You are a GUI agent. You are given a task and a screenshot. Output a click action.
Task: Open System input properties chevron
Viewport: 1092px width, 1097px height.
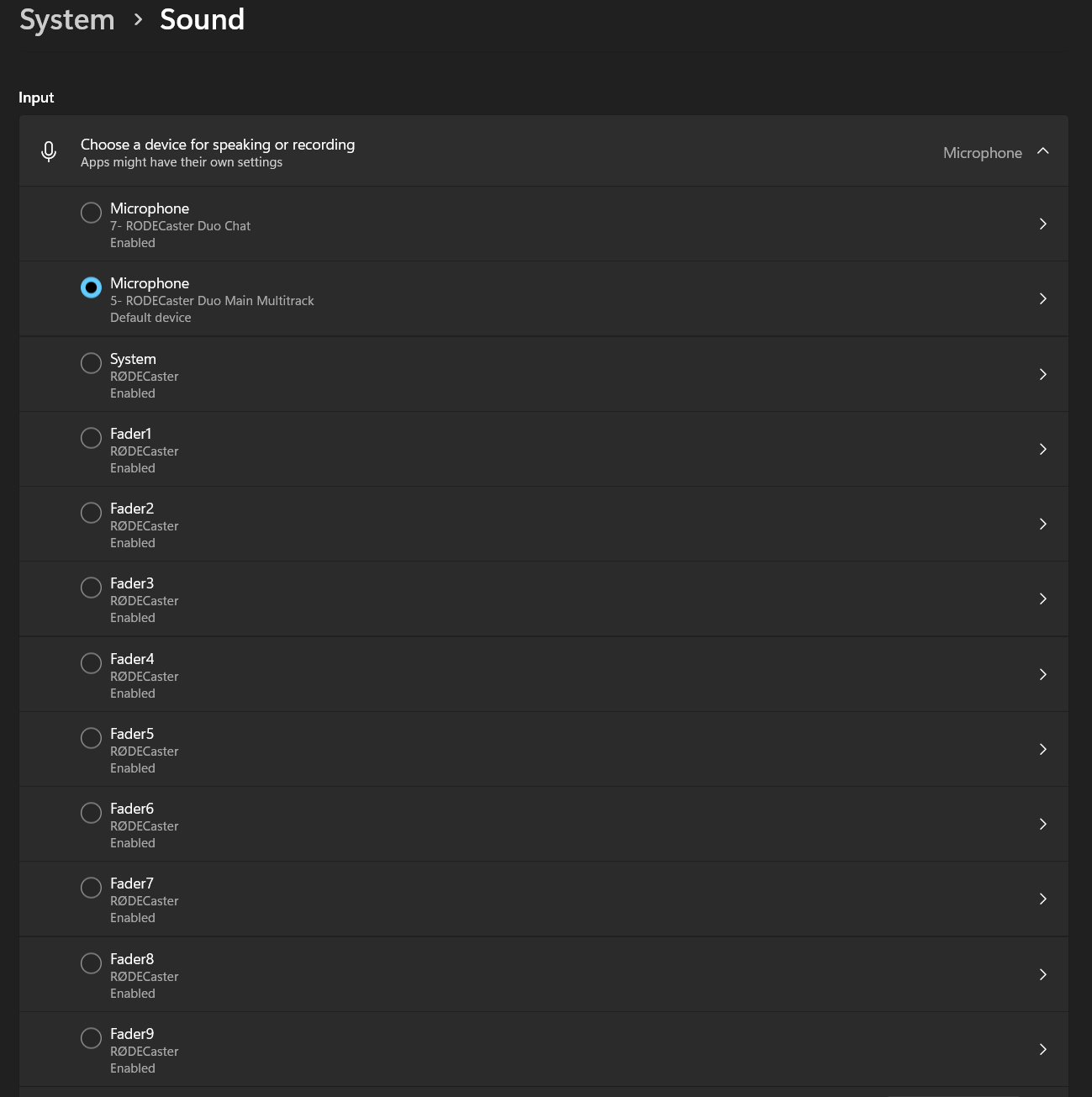1042,374
